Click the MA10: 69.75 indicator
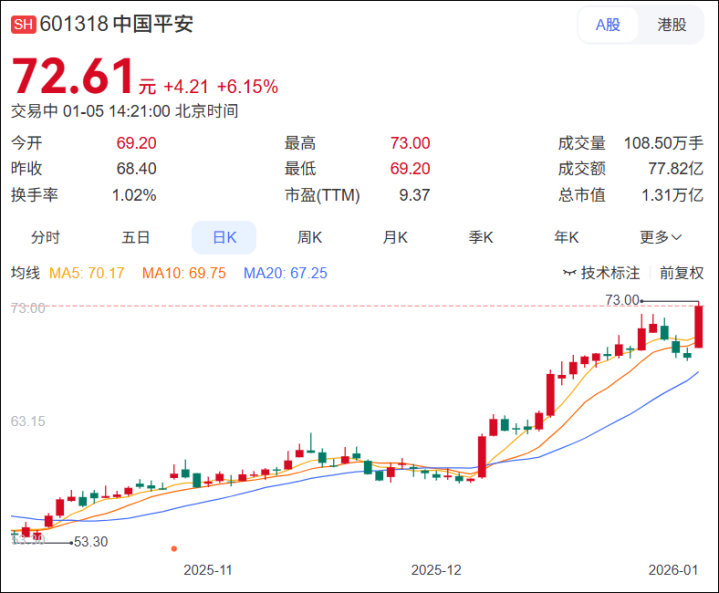 [184, 273]
